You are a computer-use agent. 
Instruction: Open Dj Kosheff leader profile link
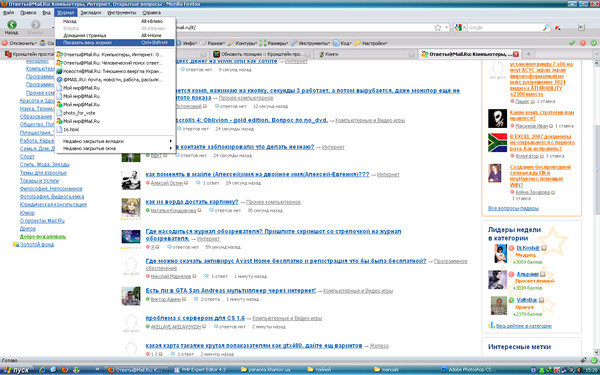(x=528, y=248)
